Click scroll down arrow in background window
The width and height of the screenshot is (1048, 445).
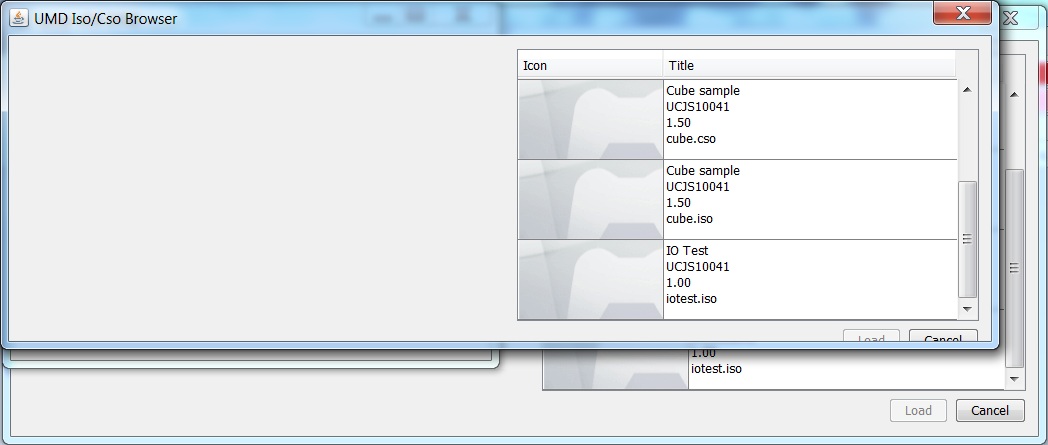1014,379
